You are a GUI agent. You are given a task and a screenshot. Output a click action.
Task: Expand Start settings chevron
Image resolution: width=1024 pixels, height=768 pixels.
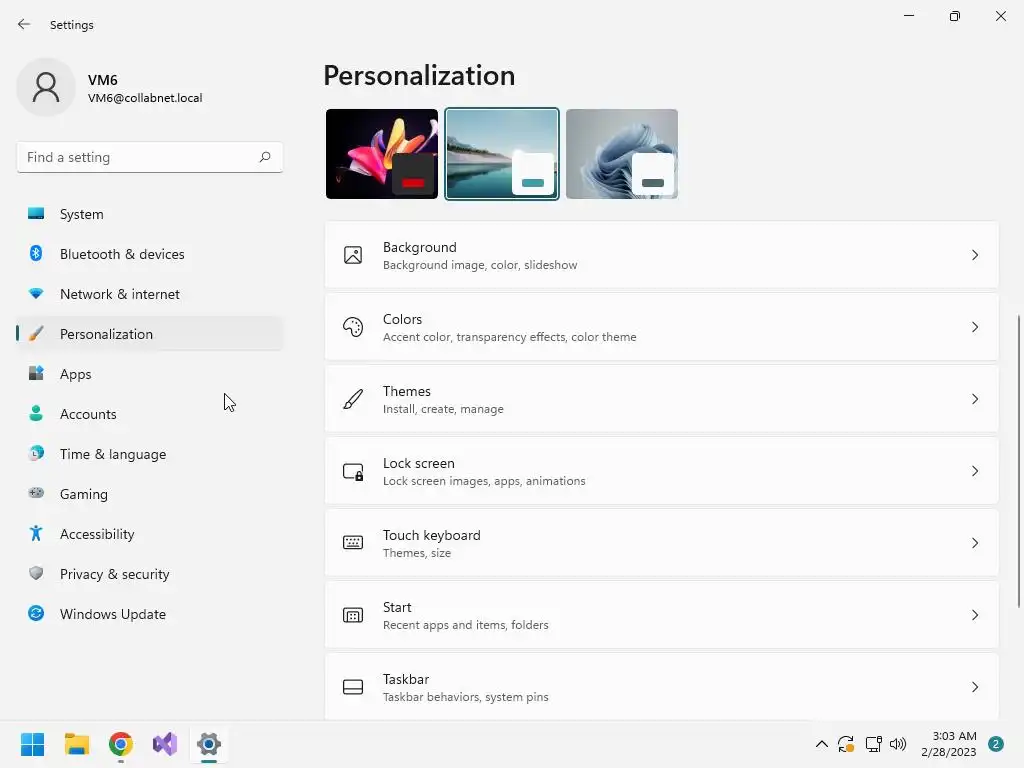pyautogui.click(x=975, y=615)
